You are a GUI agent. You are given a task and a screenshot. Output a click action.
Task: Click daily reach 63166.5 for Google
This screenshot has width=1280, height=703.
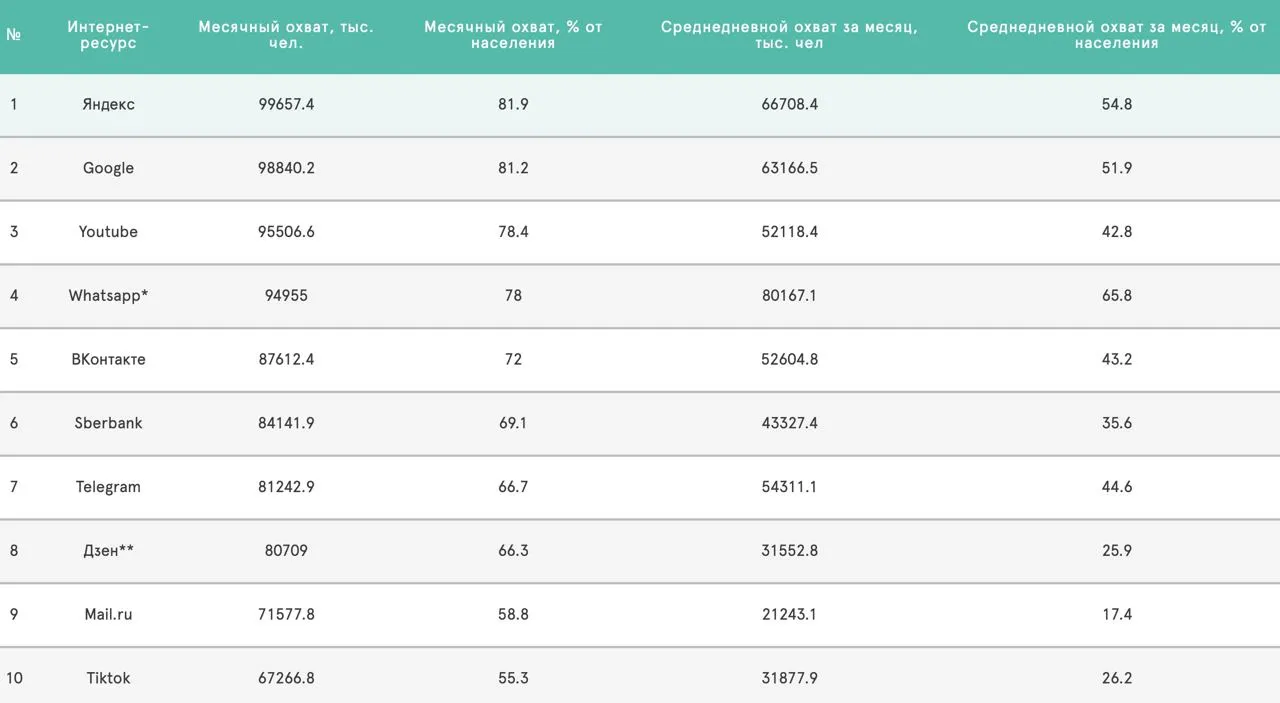[789, 168]
